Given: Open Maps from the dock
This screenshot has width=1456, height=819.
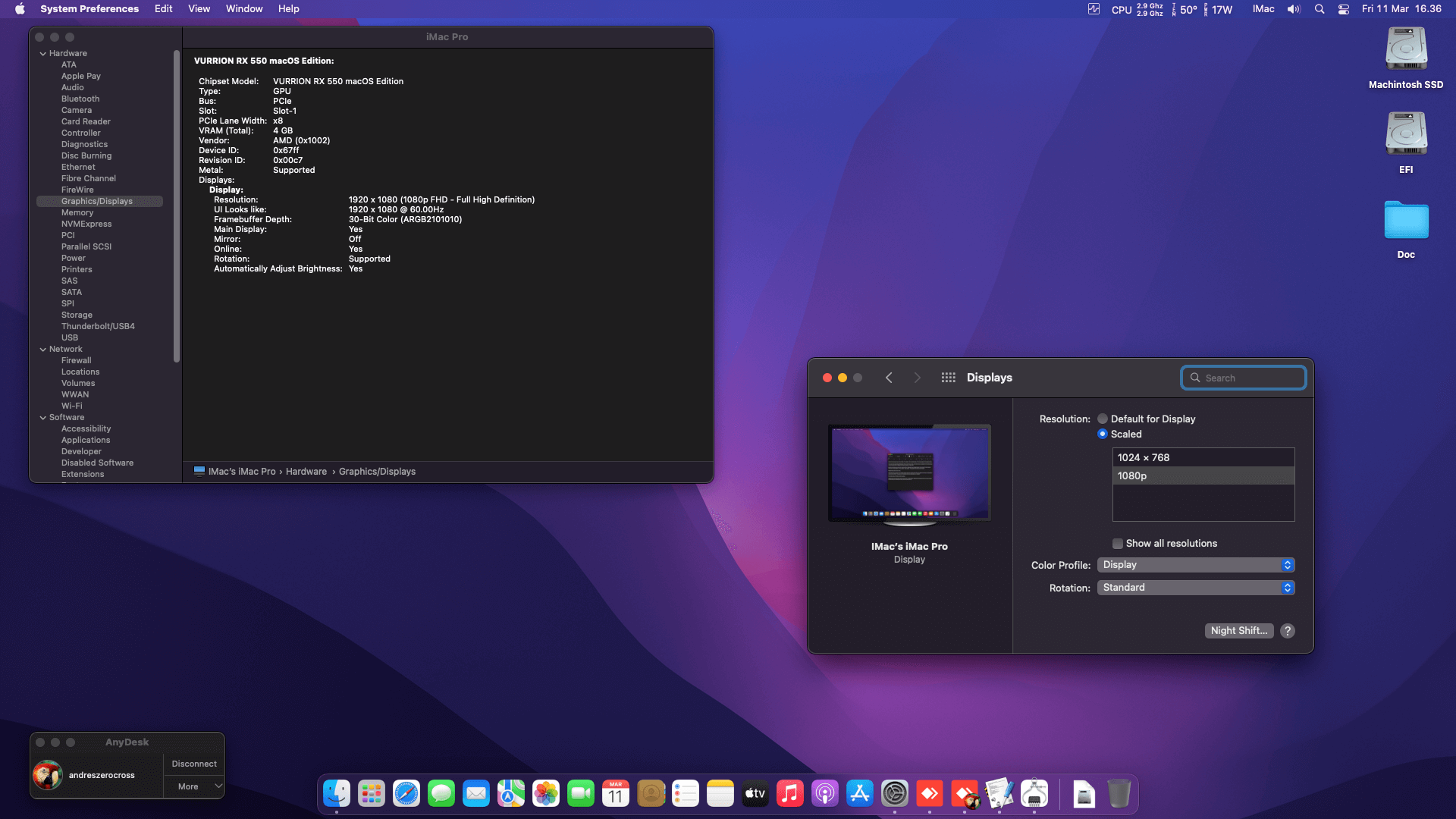Looking at the screenshot, I should 511,794.
